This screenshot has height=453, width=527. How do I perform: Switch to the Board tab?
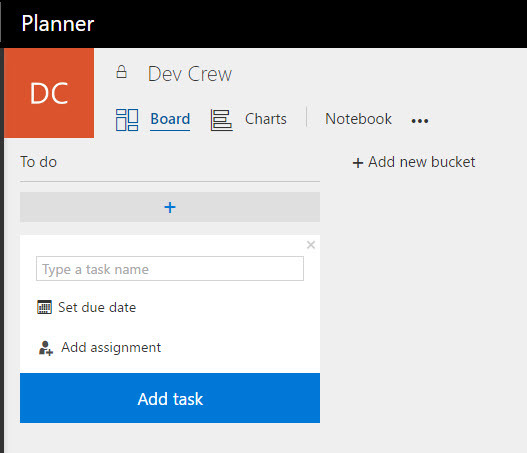tap(170, 119)
